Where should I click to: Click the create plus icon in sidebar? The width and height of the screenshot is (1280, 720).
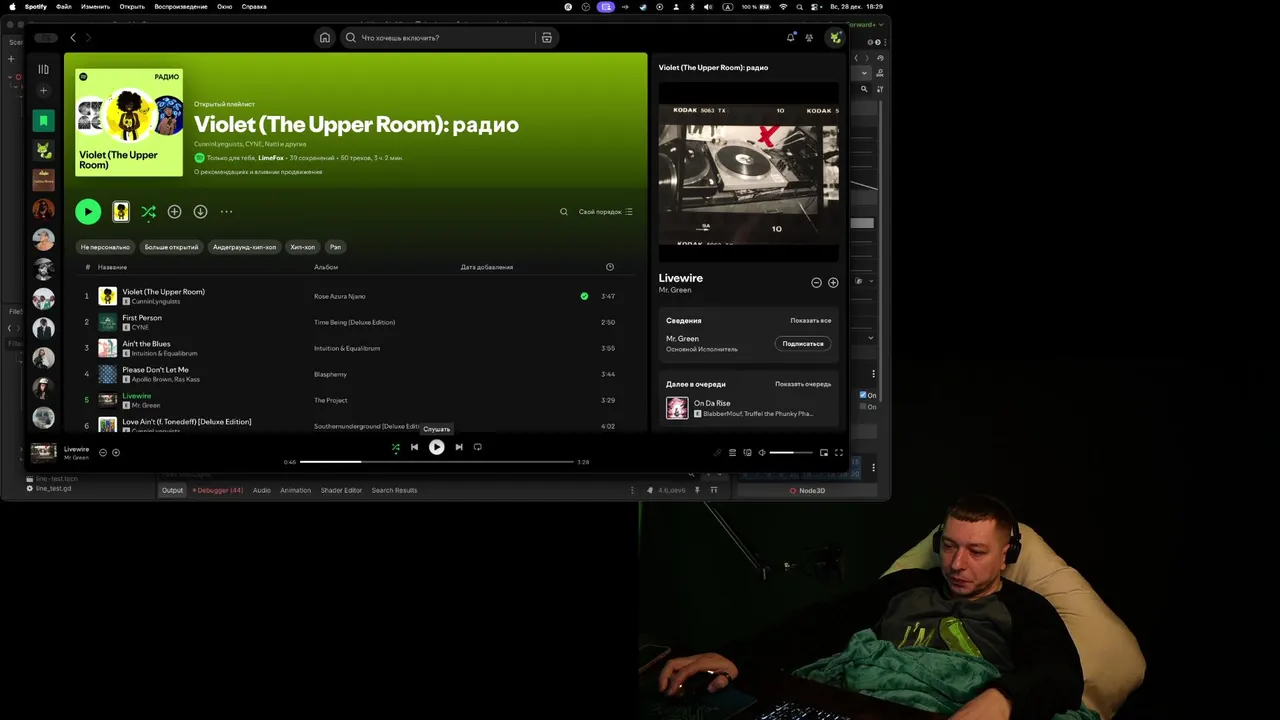point(43,91)
